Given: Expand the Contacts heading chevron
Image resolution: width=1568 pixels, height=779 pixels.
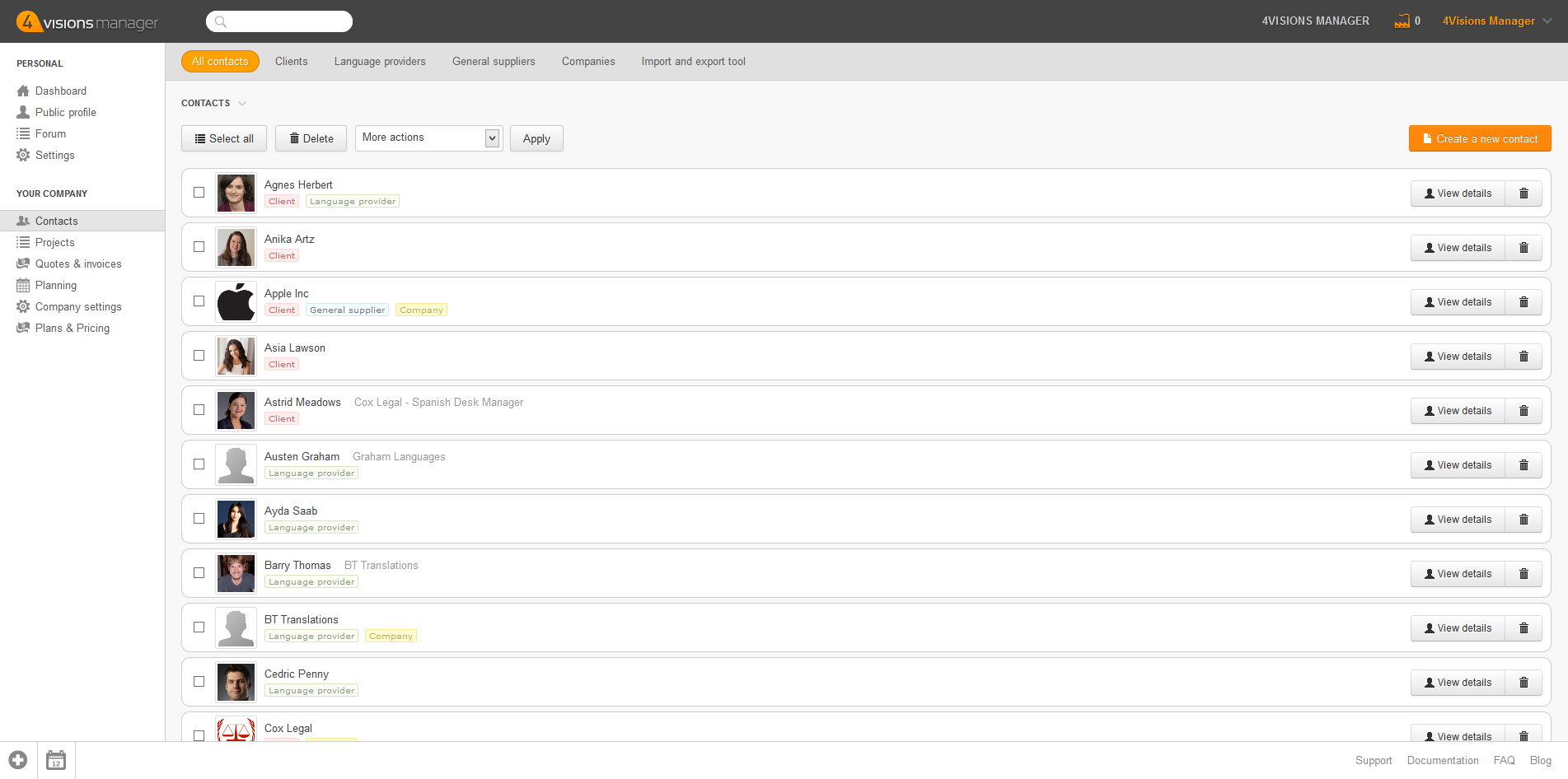Looking at the screenshot, I should [x=242, y=104].
